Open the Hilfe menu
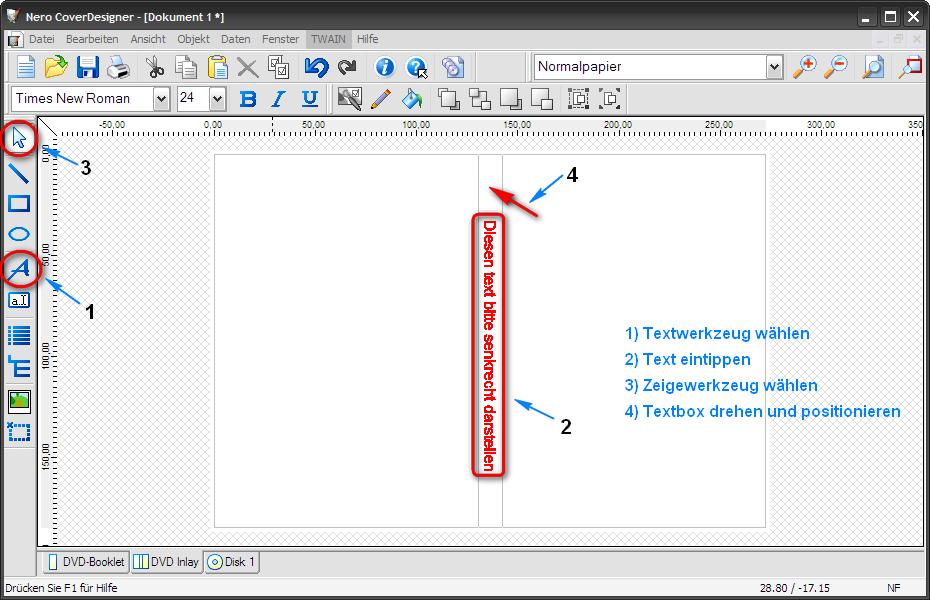The height and width of the screenshot is (600, 930). (368, 39)
